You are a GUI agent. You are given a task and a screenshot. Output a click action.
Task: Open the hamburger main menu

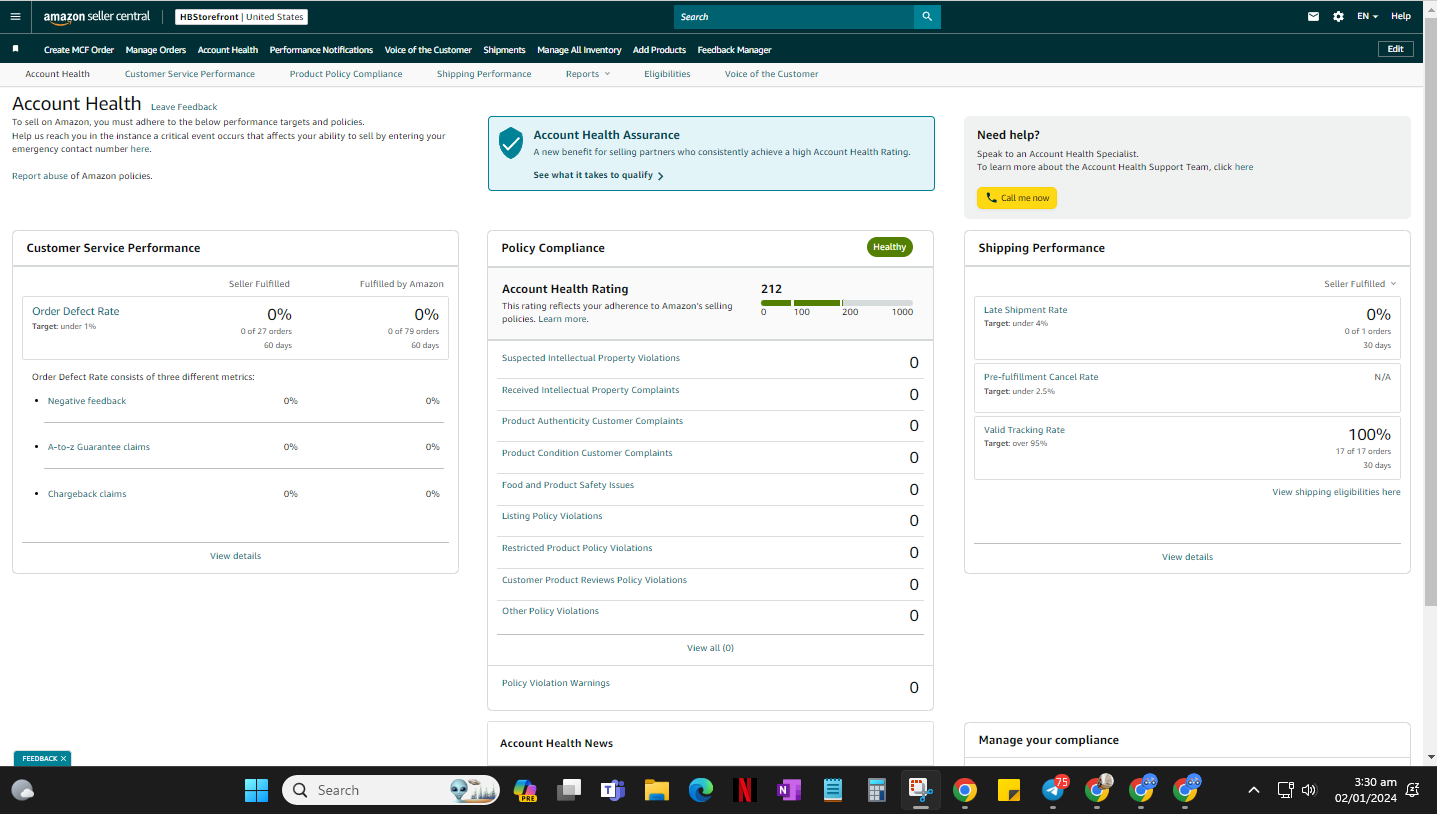coord(15,16)
